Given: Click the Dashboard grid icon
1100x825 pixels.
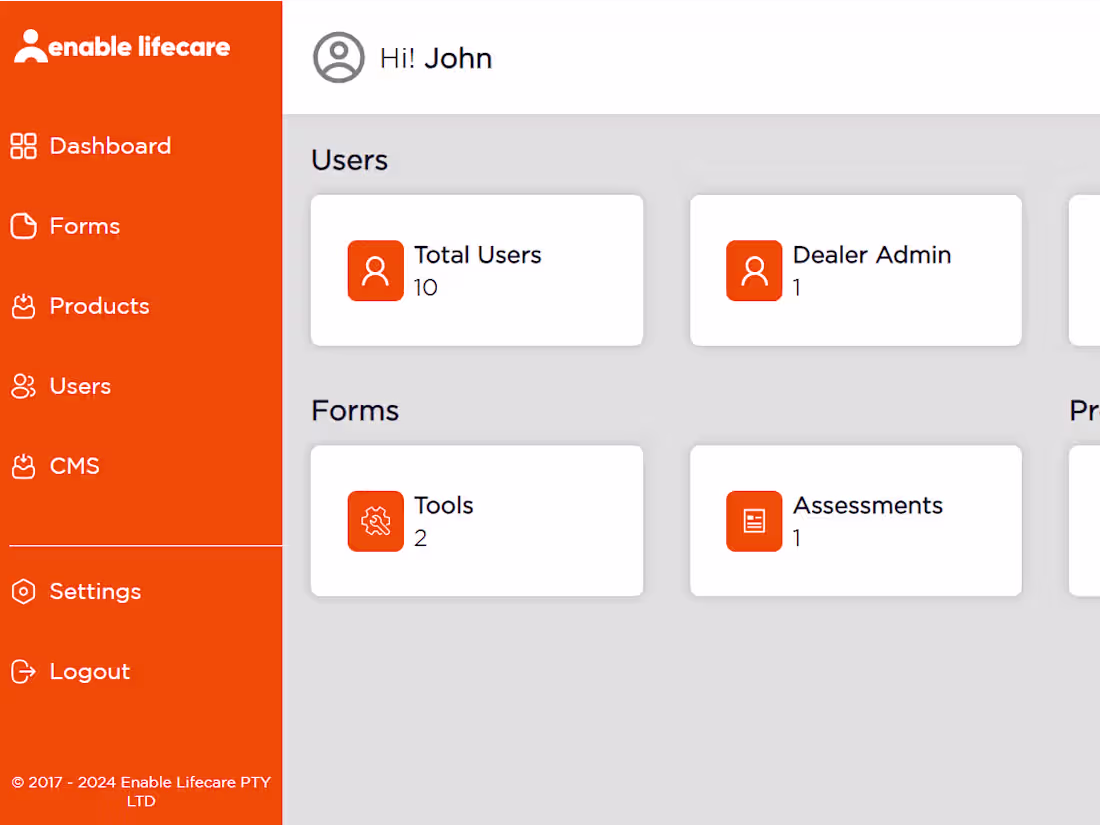Looking at the screenshot, I should point(23,146).
